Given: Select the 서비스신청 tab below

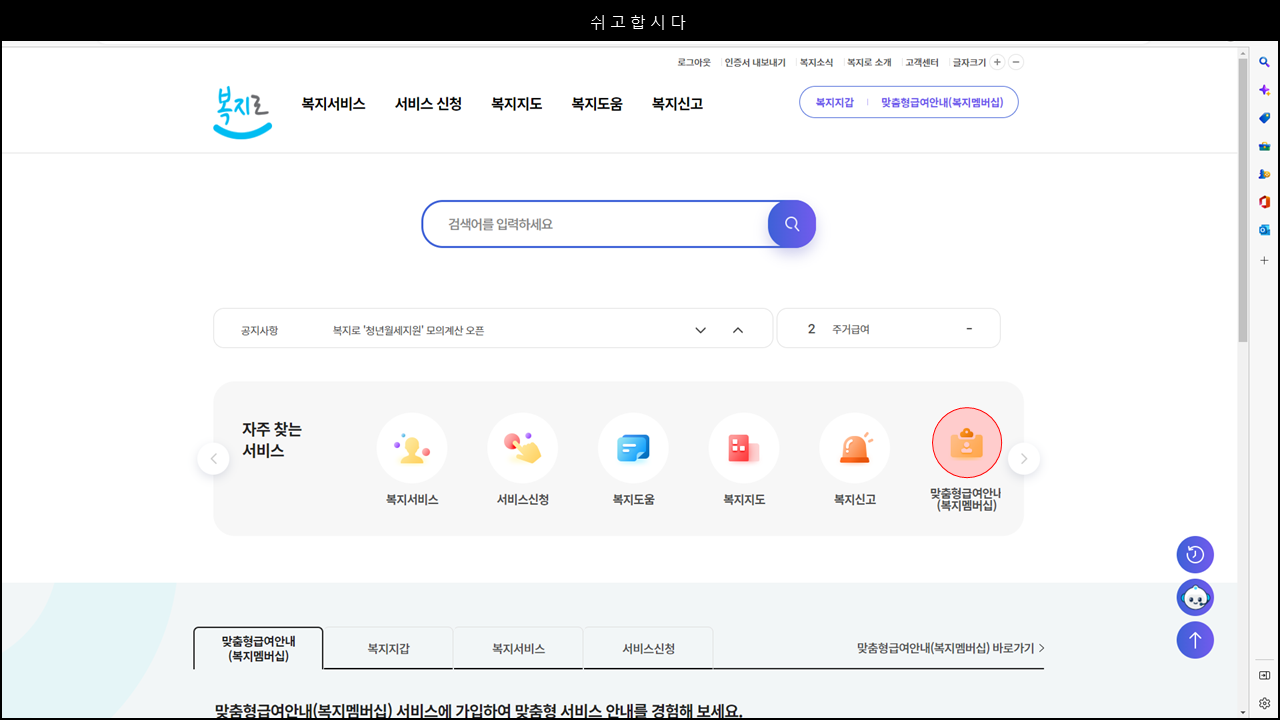Looking at the screenshot, I should click(648, 649).
